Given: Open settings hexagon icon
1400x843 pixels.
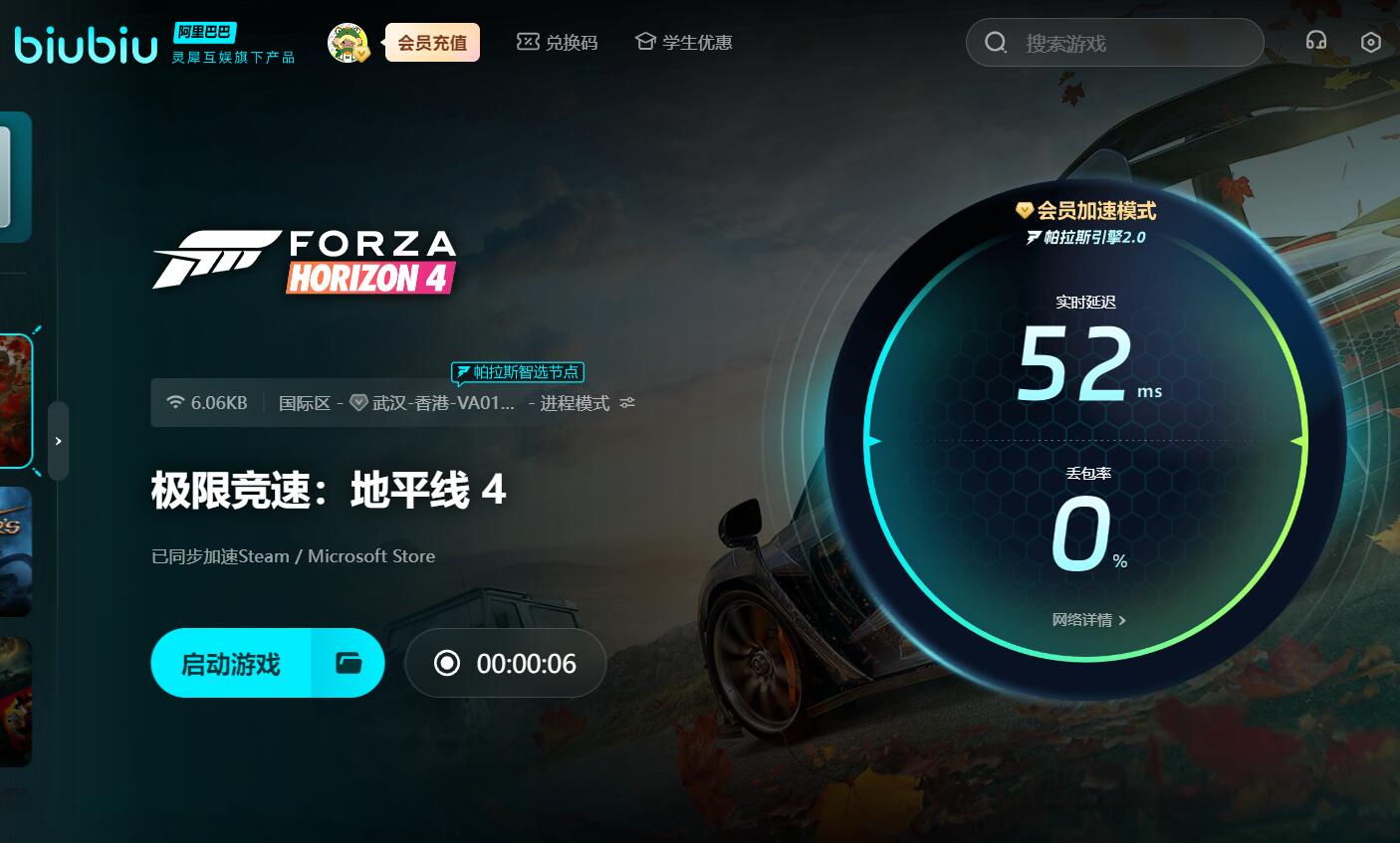Looking at the screenshot, I should pyautogui.click(x=1371, y=42).
